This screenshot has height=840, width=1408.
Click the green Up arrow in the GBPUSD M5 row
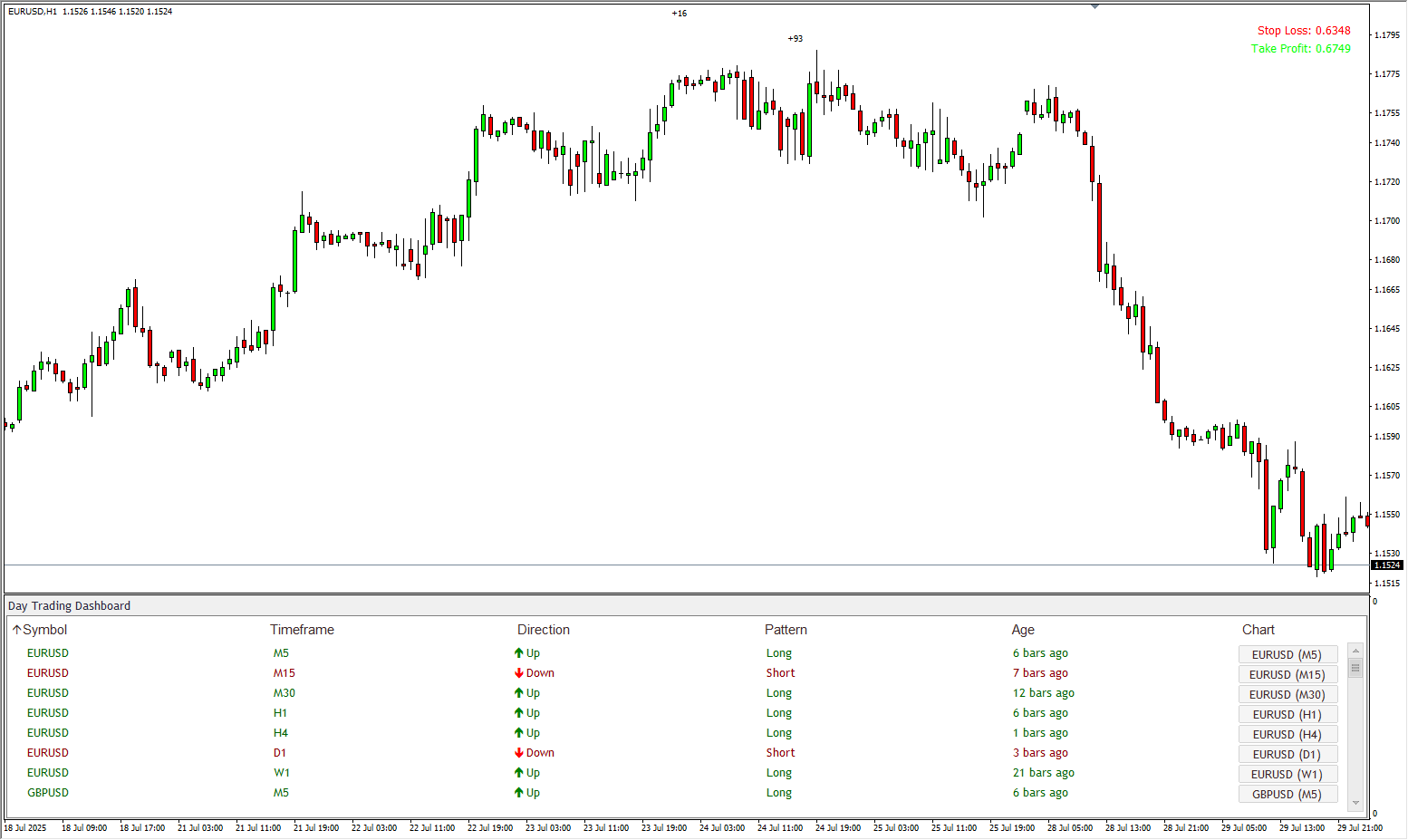[x=519, y=793]
